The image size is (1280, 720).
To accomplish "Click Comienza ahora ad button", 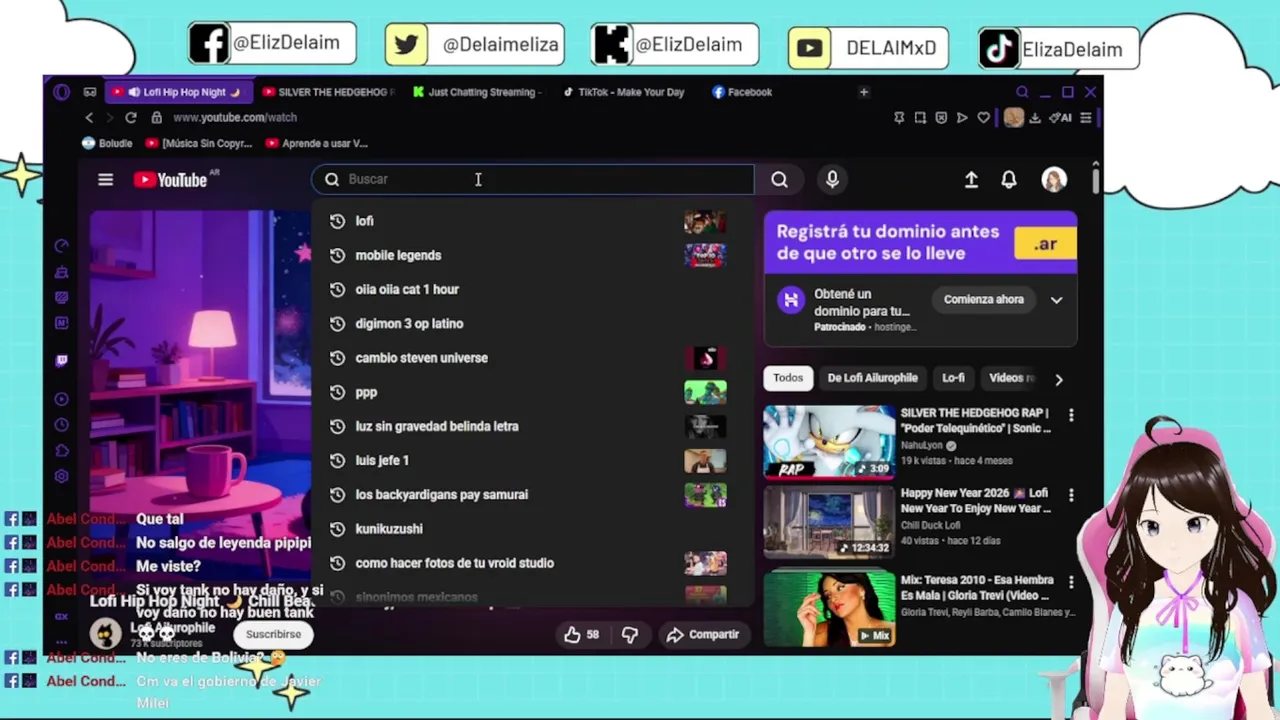I will click(984, 300).
